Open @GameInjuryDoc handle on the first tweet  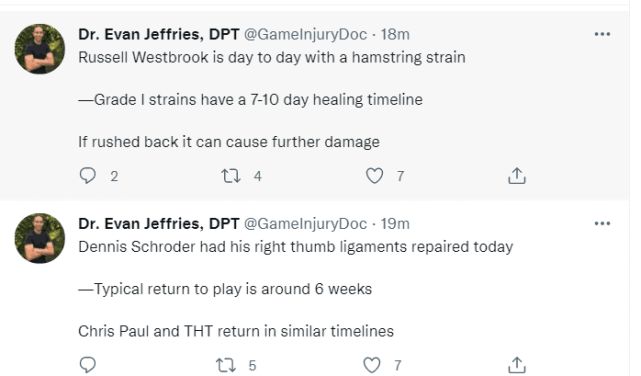click(x=305, y=34)
